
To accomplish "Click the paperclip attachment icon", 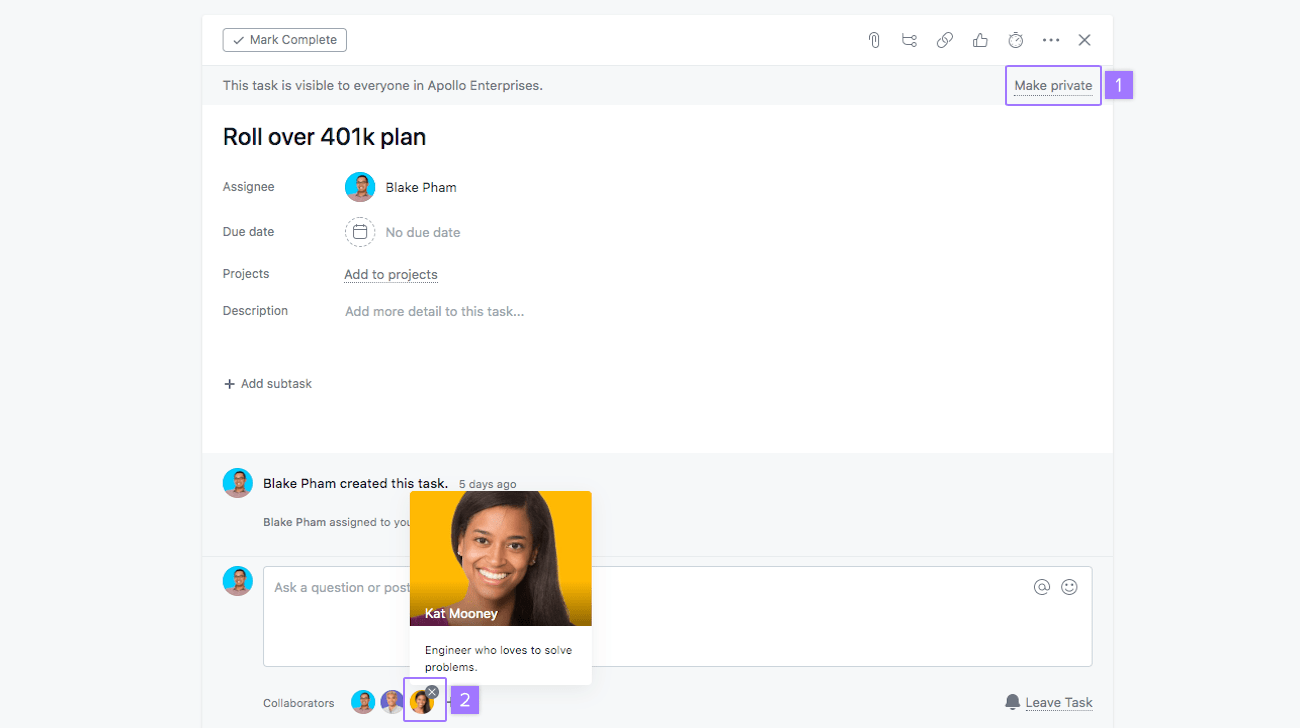I will tap(874, 40).
